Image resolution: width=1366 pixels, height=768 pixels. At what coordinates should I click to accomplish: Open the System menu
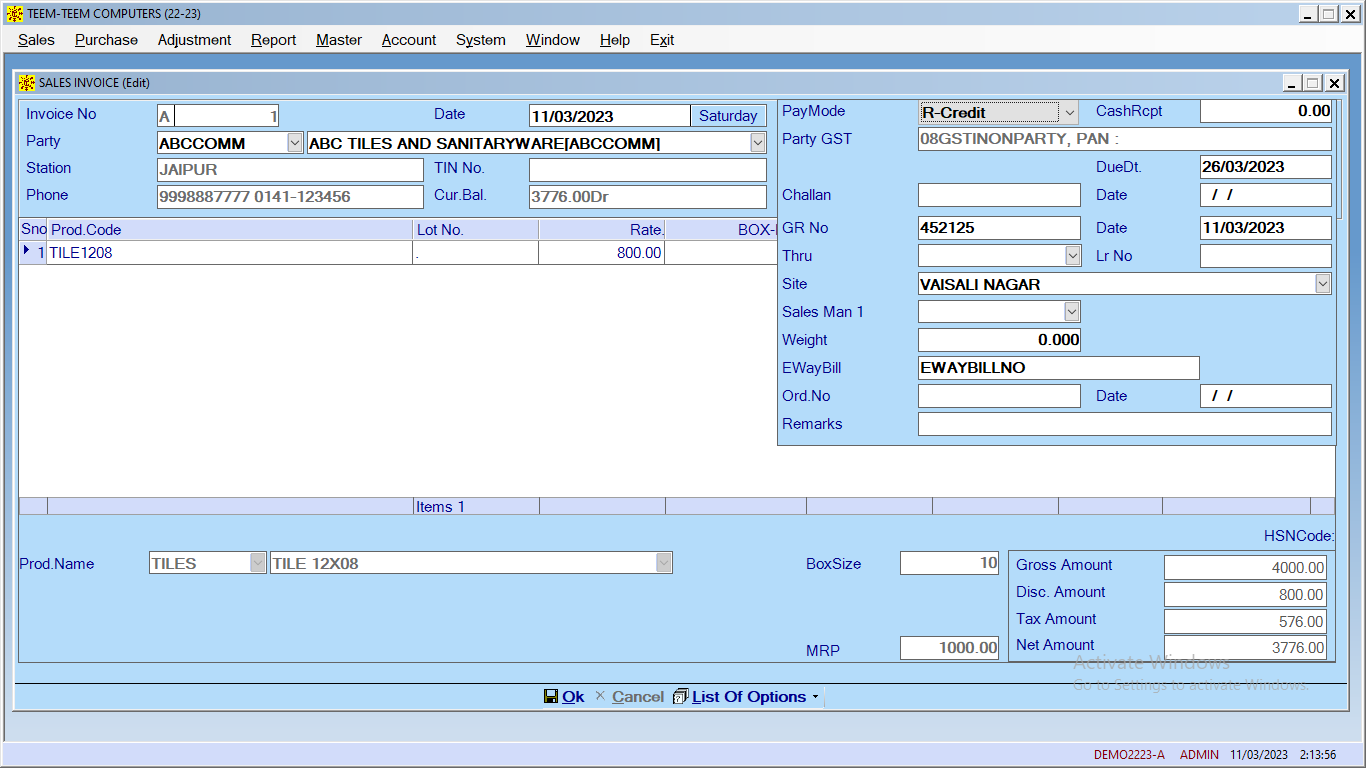point(481,40)
